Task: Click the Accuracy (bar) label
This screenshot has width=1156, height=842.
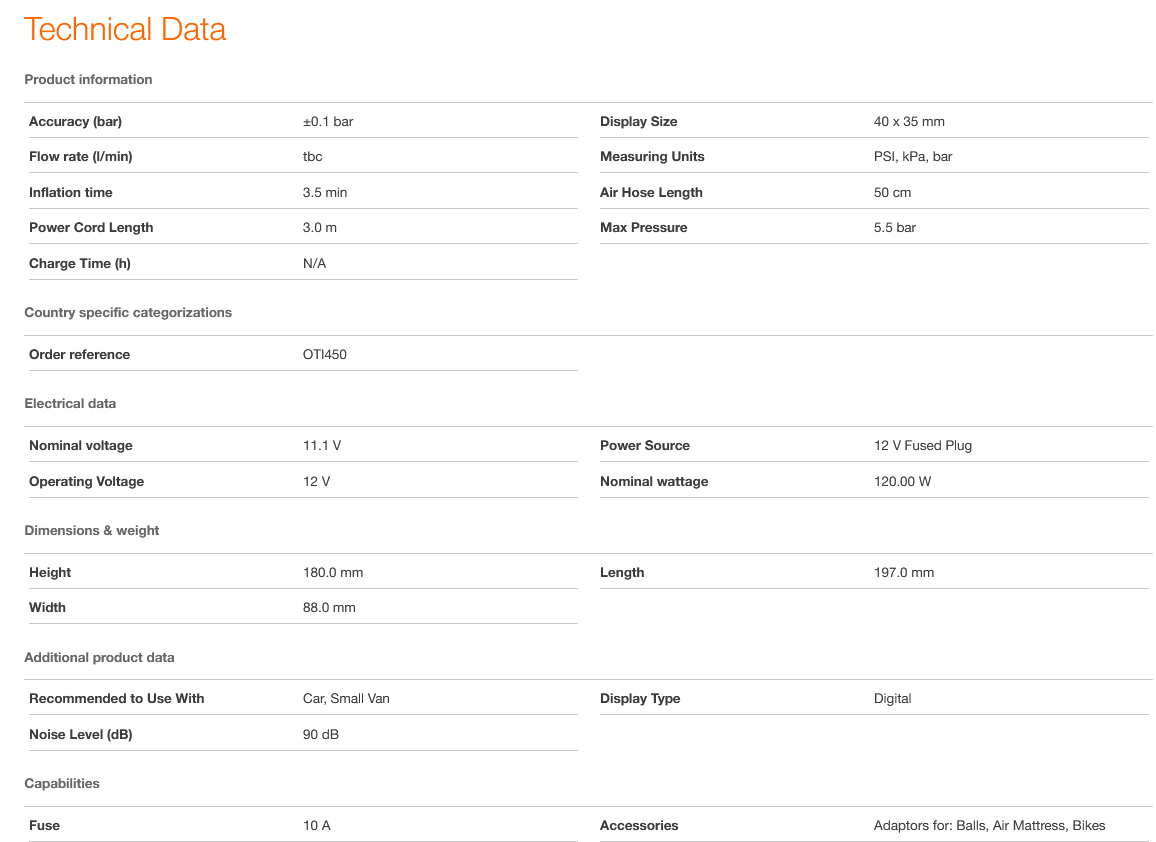Action: click(x=75, y=121)
